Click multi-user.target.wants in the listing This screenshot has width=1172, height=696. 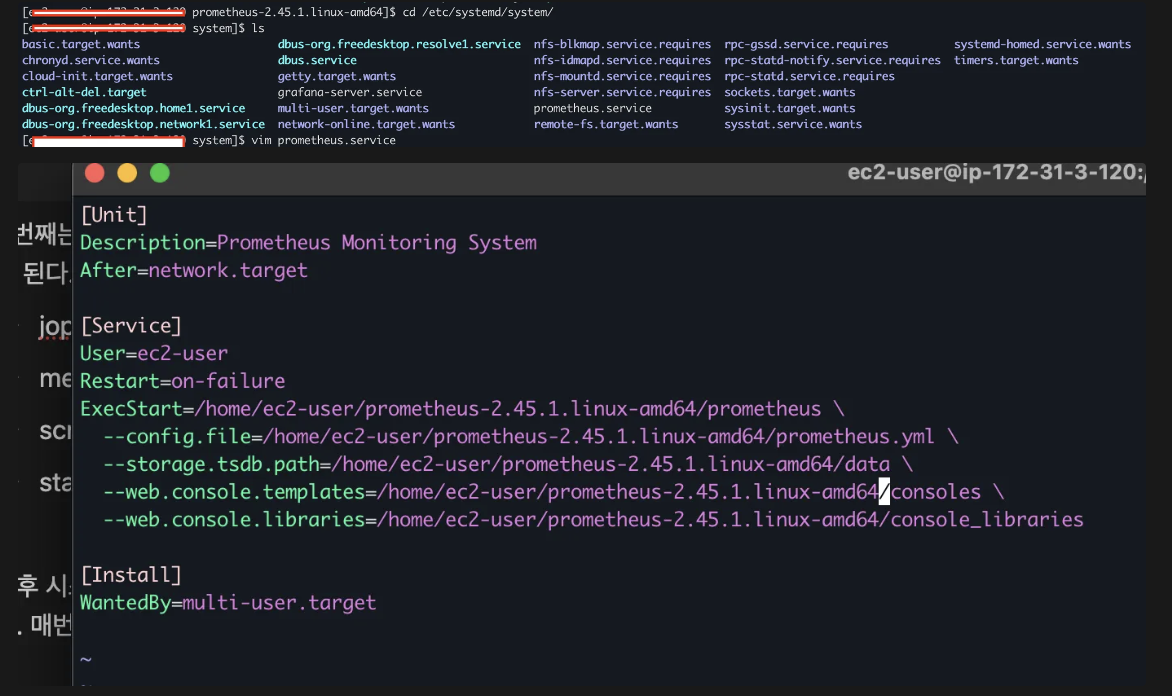[353, 108]
